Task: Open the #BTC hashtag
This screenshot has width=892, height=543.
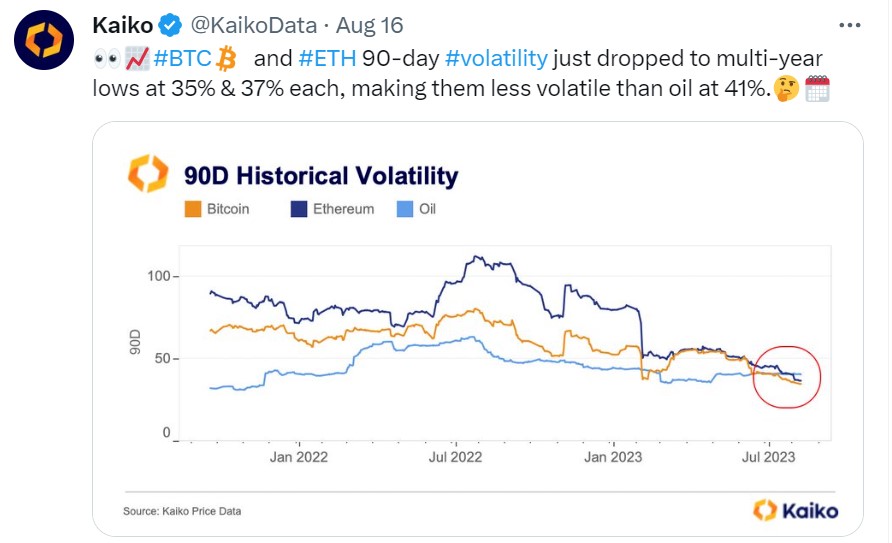Action: point(182,59)
